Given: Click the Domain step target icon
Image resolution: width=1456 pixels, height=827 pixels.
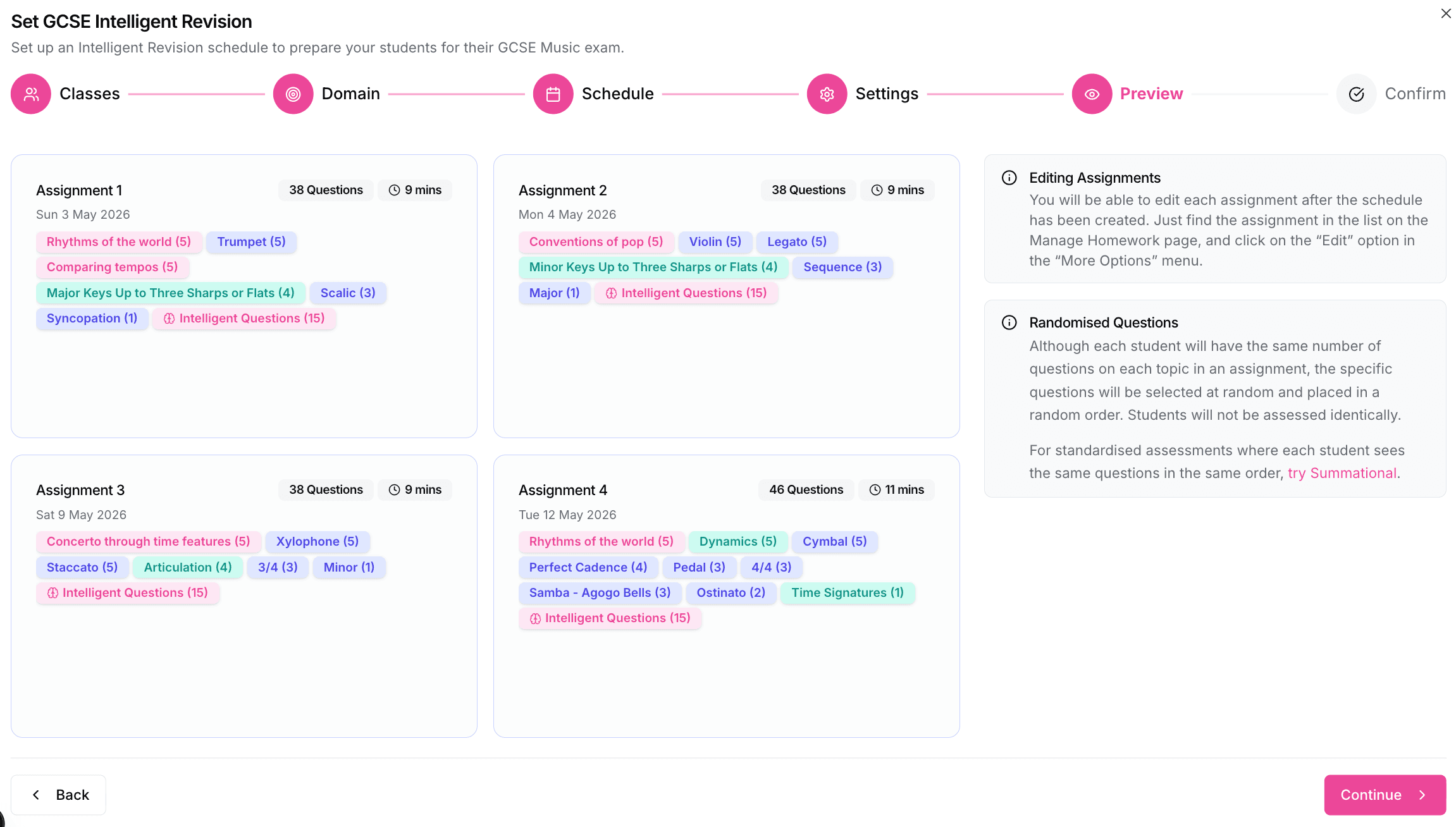Looking at the screenshot, I should point(293,94).
